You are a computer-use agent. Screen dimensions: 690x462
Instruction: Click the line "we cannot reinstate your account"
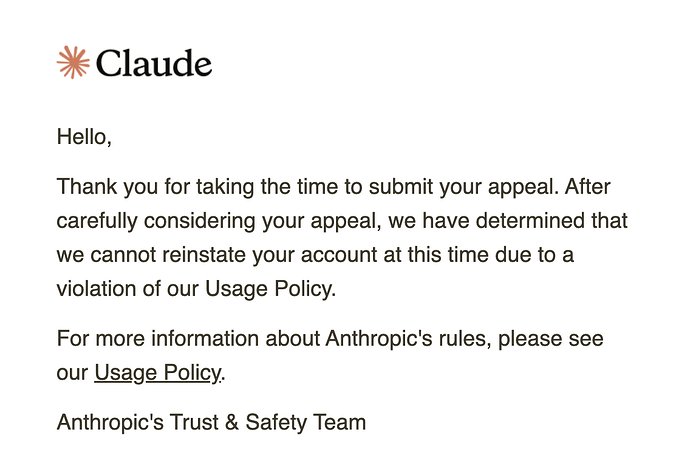coord(315,255)
